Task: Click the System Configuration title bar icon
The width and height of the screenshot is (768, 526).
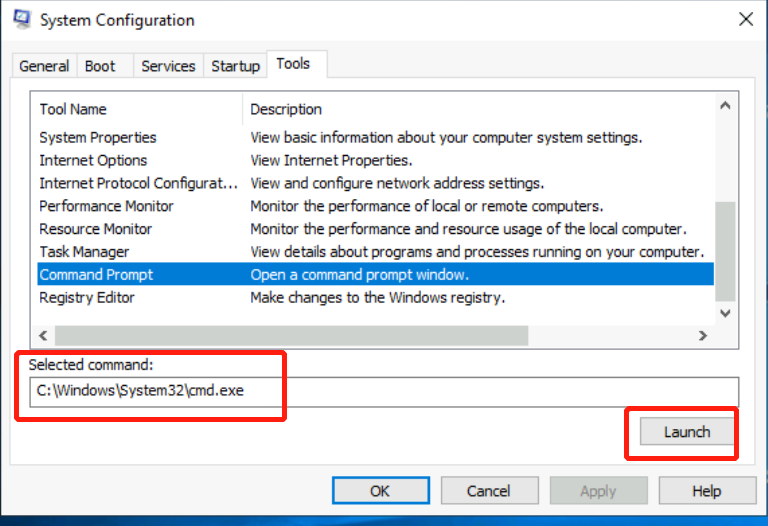Action: [21, 19]
